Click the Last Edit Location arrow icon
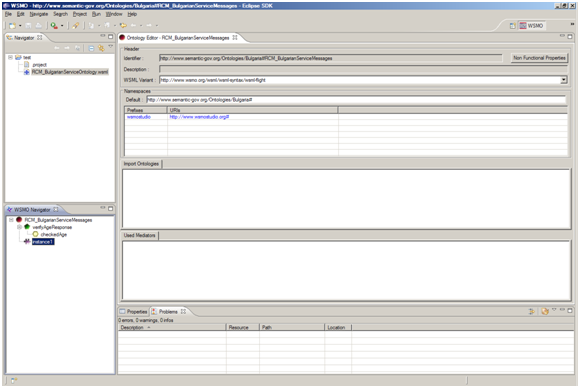Image resolution: width=580 pixels, height=388 pixels. 123,26
